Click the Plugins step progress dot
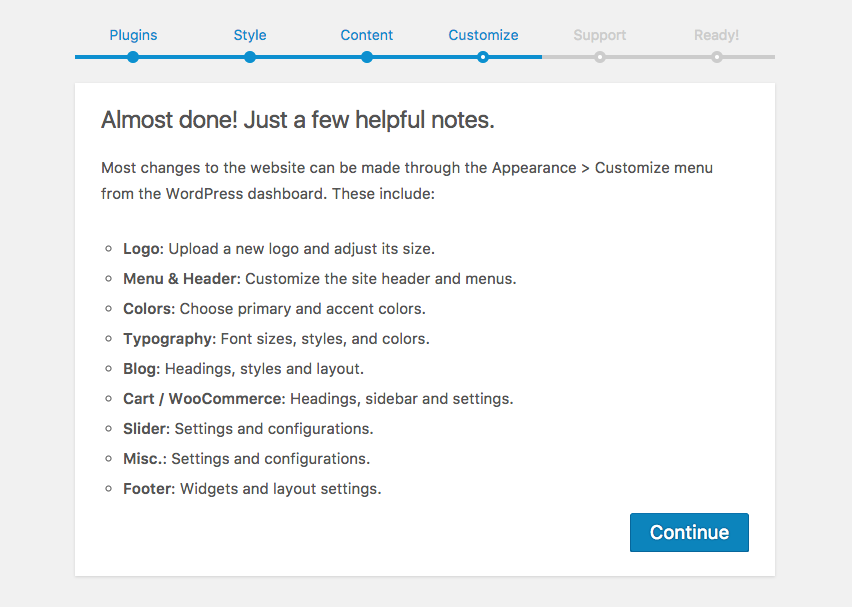This screenshot has width=852, height=607. 133,57
